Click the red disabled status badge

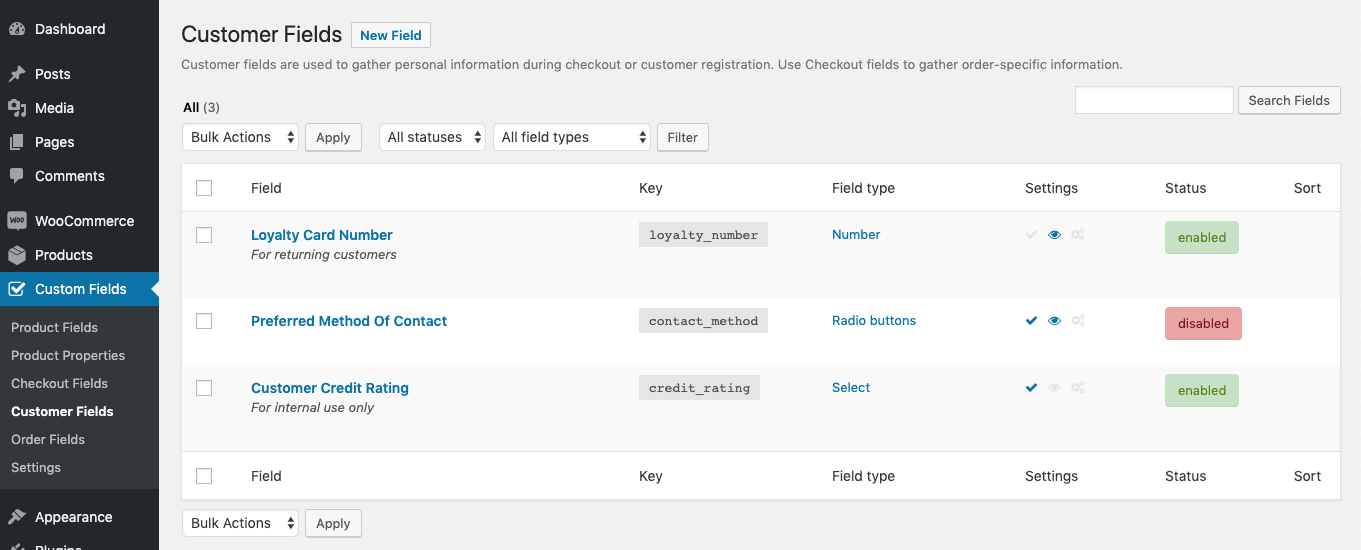click(1203, 323)
